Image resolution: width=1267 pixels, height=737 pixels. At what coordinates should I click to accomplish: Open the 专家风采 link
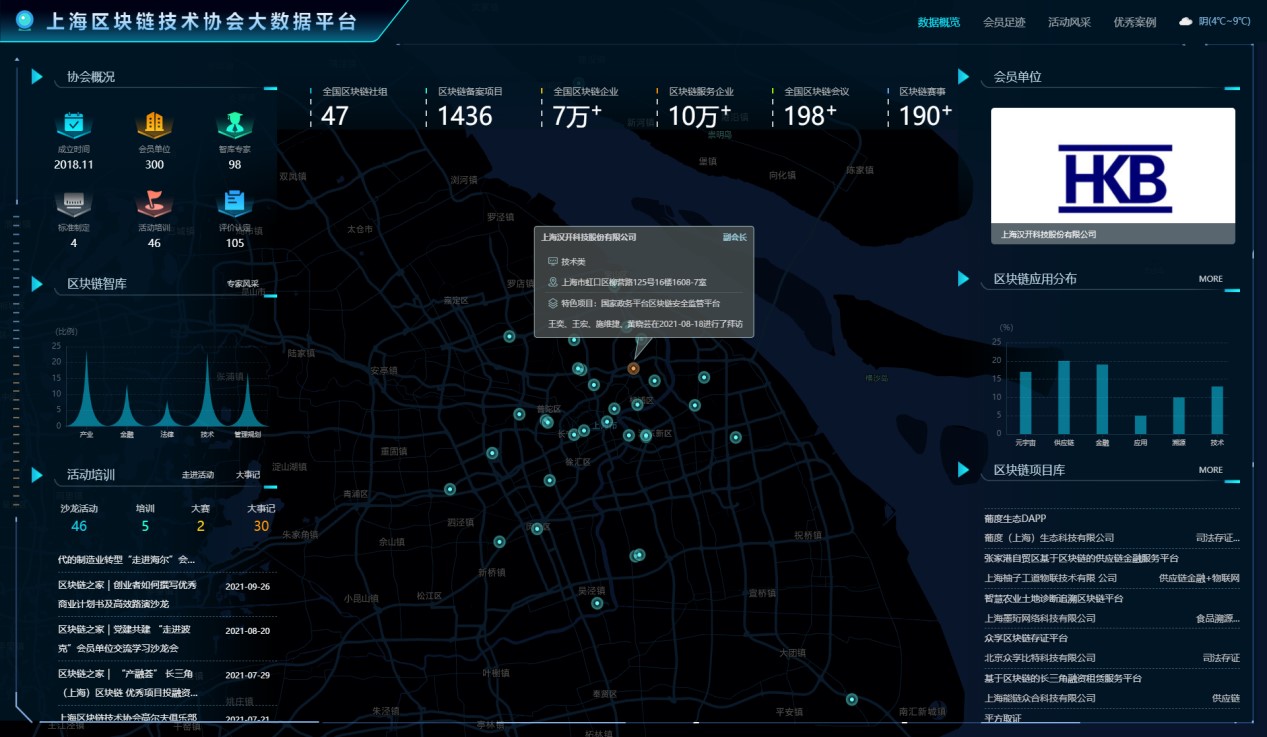(242, 284)
